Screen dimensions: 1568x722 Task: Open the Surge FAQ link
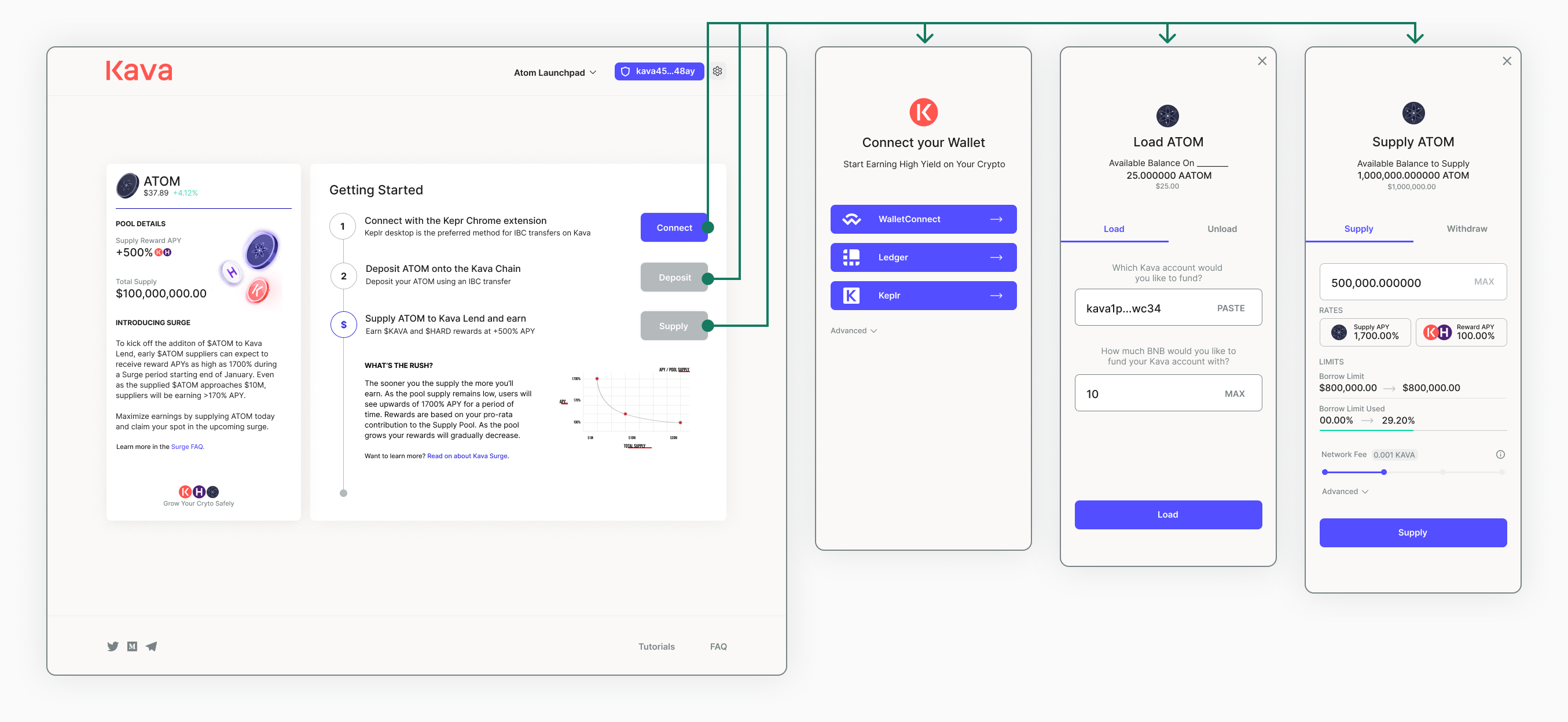[187, 447]
